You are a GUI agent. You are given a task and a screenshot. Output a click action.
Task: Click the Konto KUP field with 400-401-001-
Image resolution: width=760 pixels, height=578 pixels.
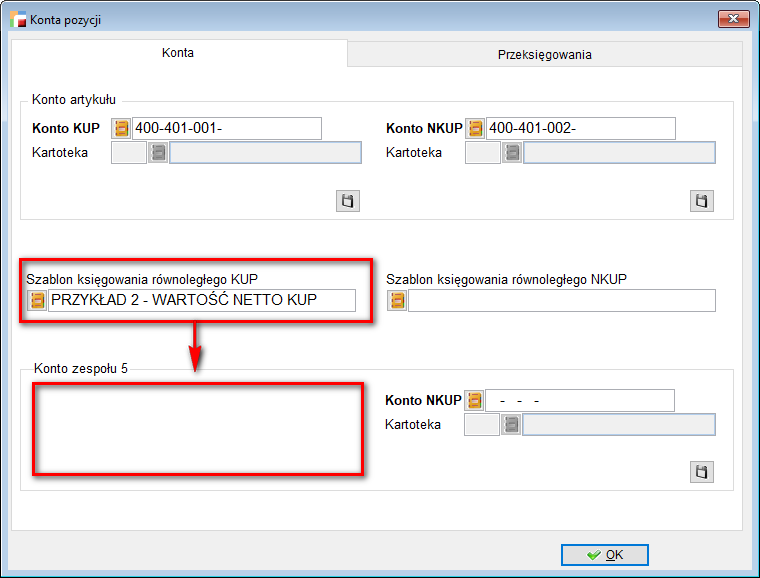[x=226, y=129]
